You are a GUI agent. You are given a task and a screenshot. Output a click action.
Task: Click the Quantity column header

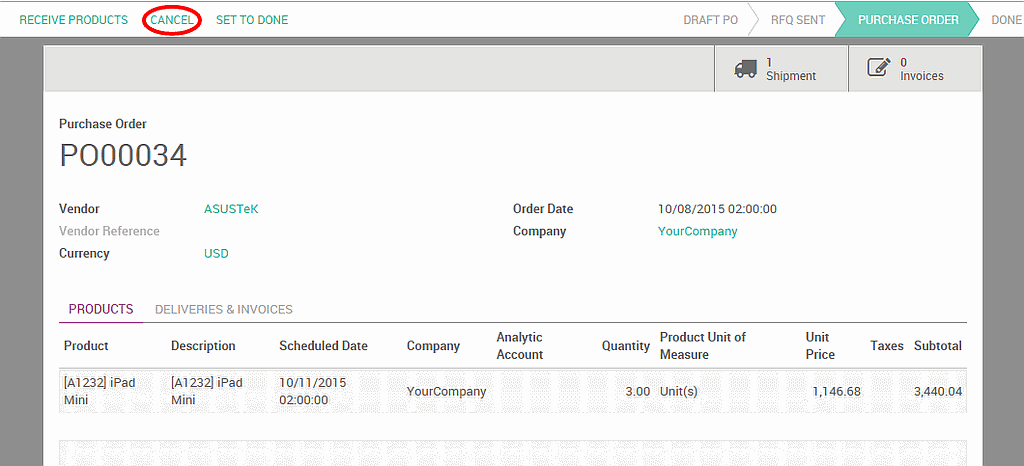625,346
